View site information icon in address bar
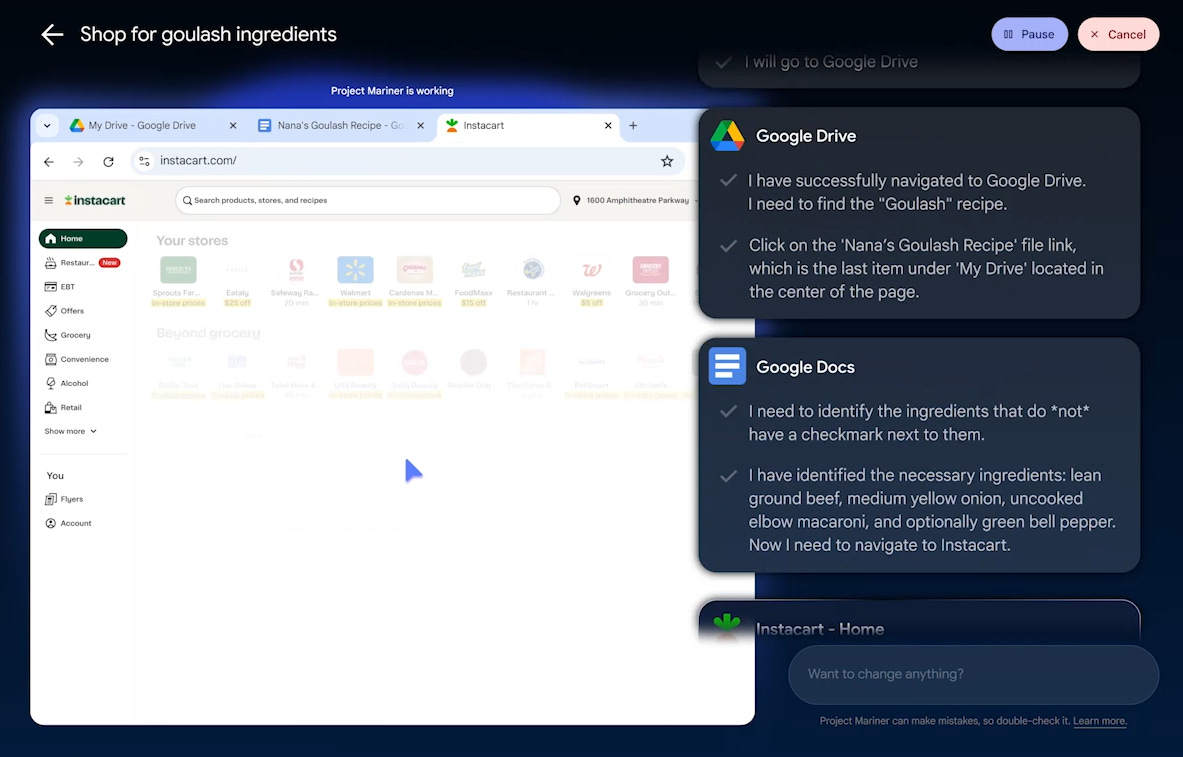 (x=144, y=161)
